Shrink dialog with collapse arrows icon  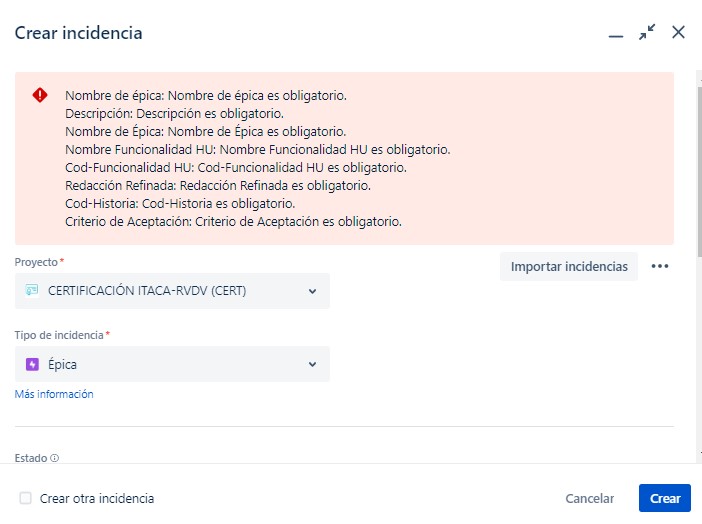(647, 32)
